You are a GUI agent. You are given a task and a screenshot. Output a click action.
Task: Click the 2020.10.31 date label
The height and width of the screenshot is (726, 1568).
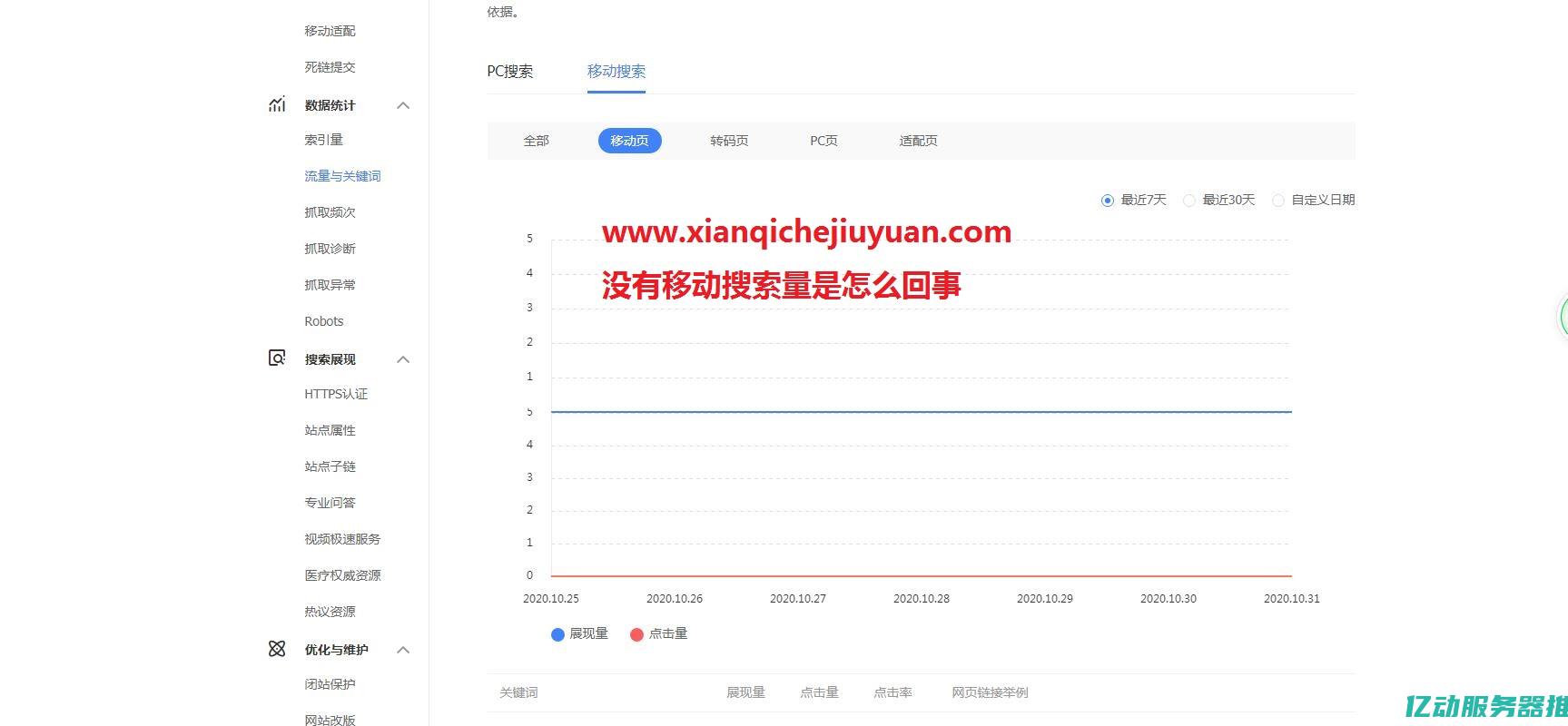[x=1292, y=599]
